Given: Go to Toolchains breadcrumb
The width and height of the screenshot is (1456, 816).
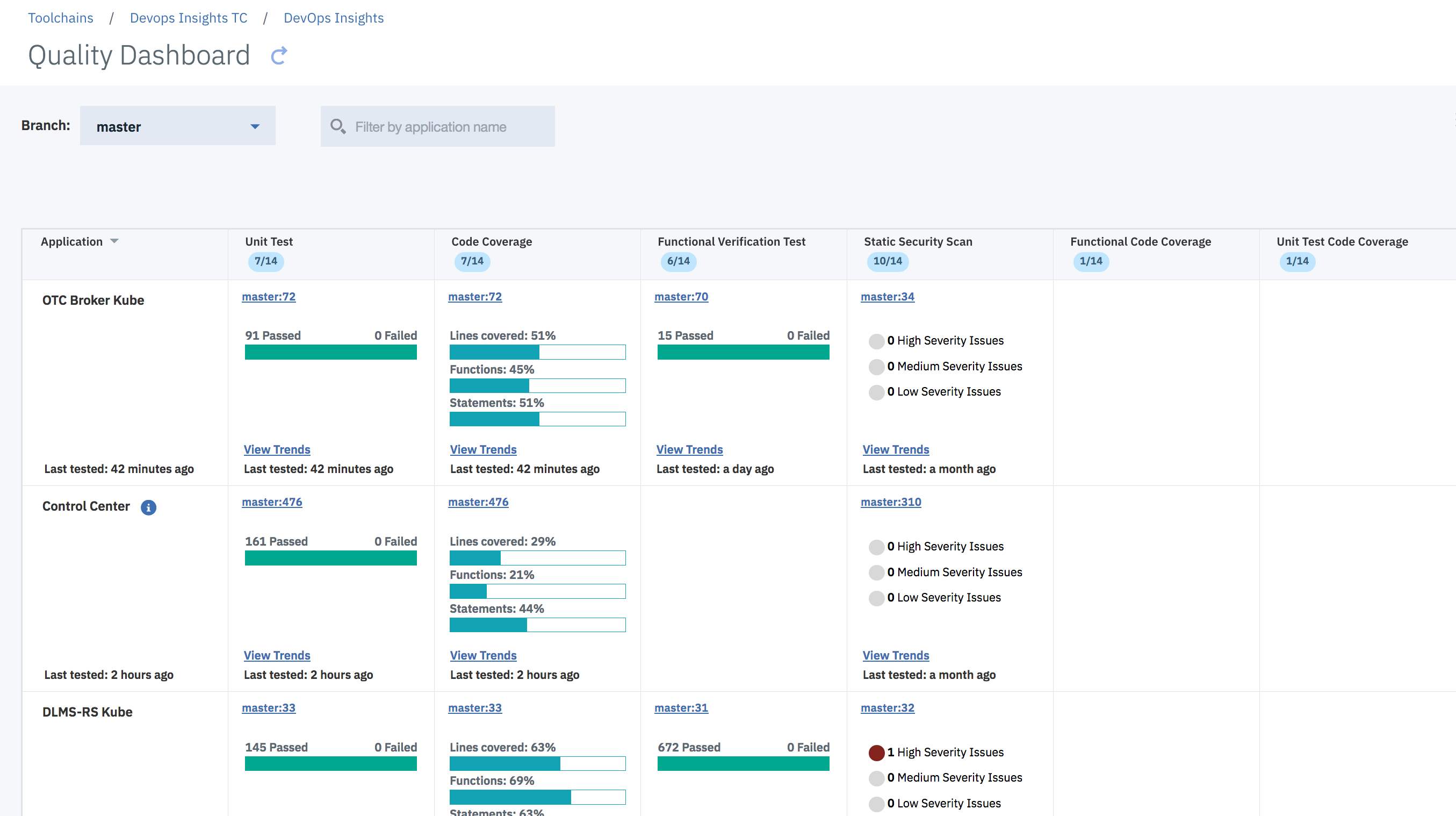Looking at the screenshot, I should (x=61, y=18).
